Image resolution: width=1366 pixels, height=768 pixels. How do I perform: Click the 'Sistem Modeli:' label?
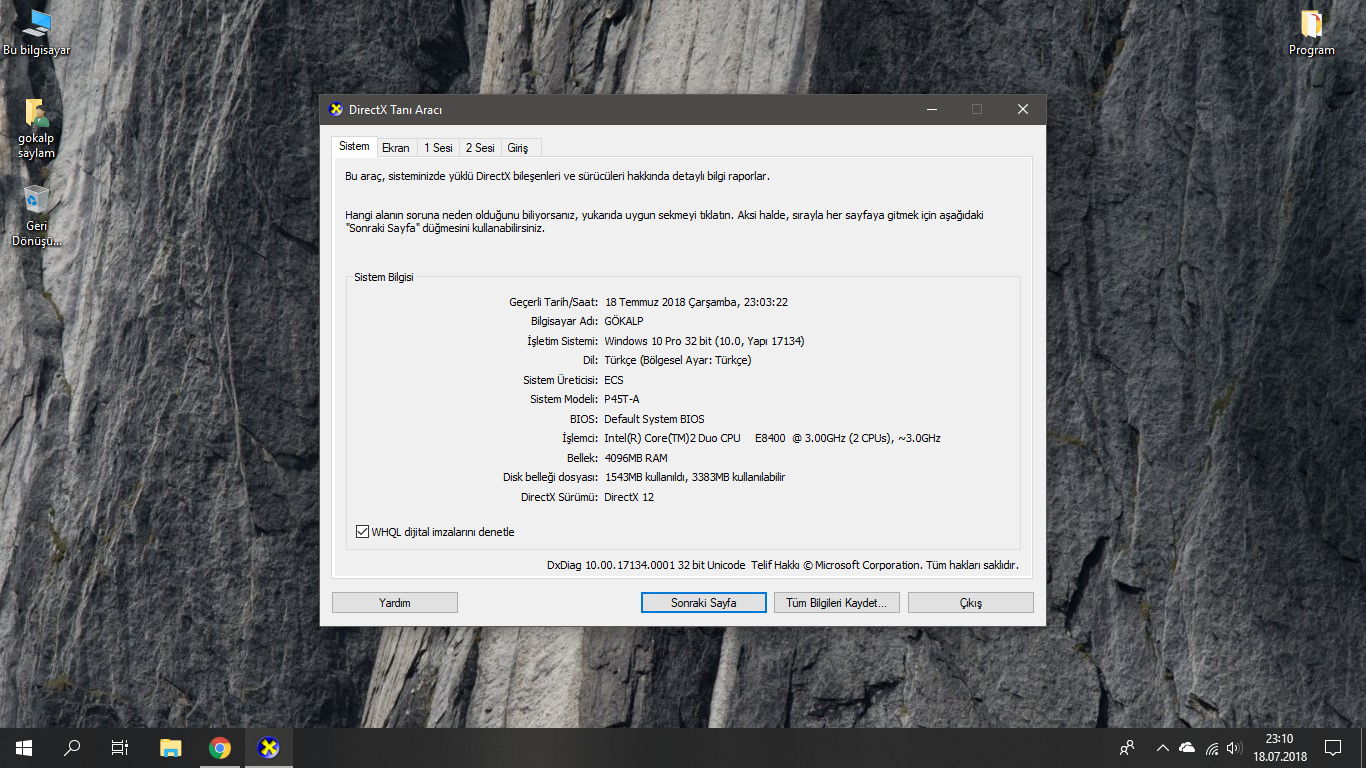[x=564, y=399]
